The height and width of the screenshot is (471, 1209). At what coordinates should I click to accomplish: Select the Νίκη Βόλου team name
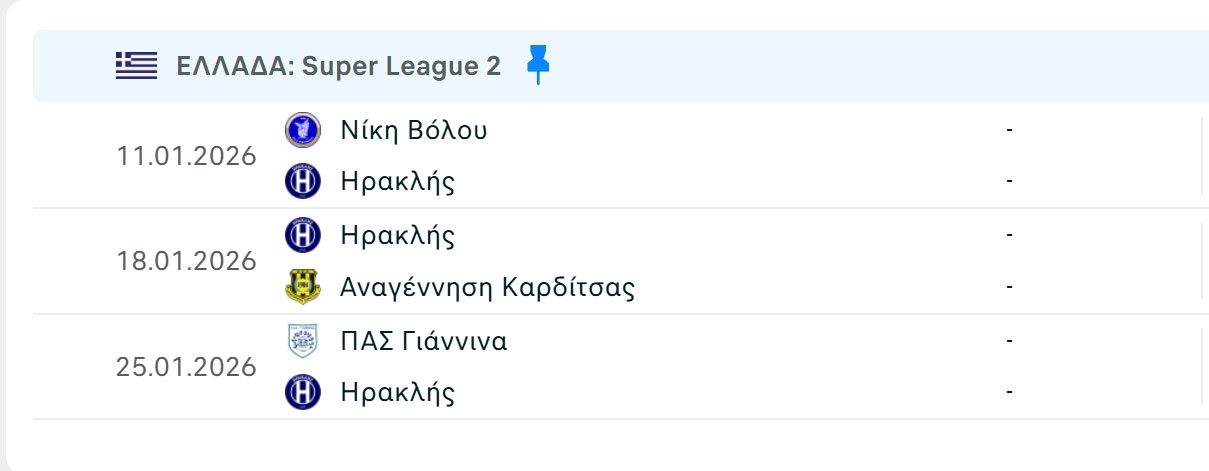point(414,130)
